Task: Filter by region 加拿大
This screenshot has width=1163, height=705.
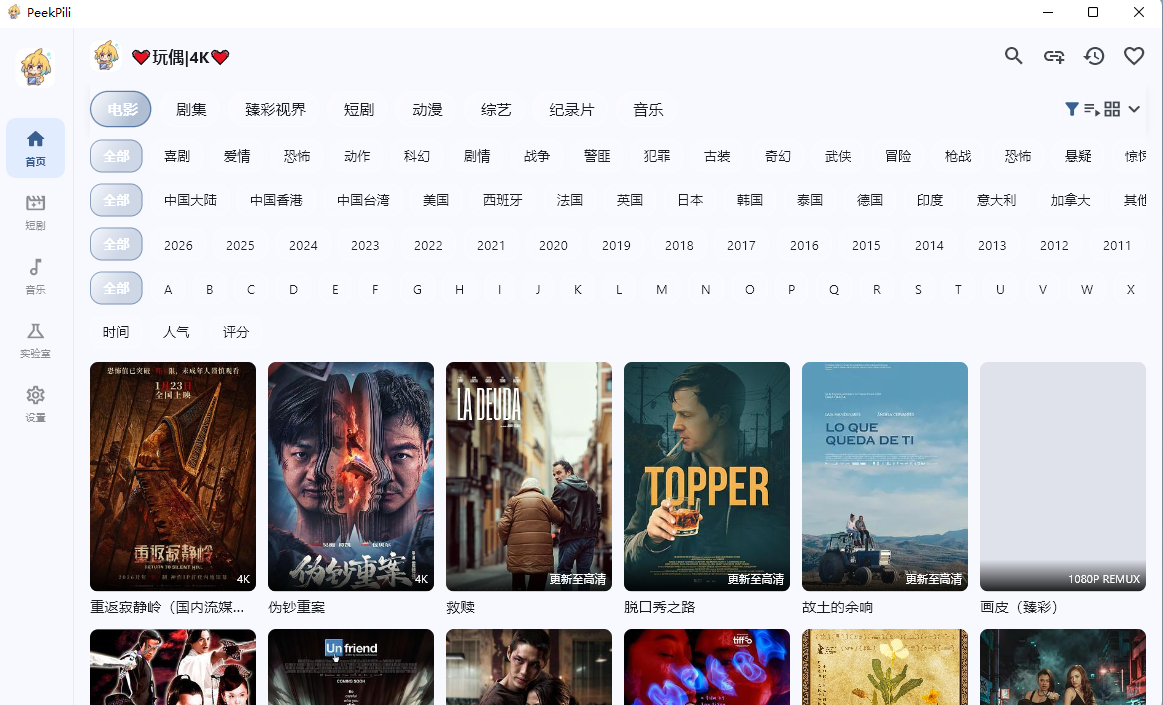Action: point(1070,200)
